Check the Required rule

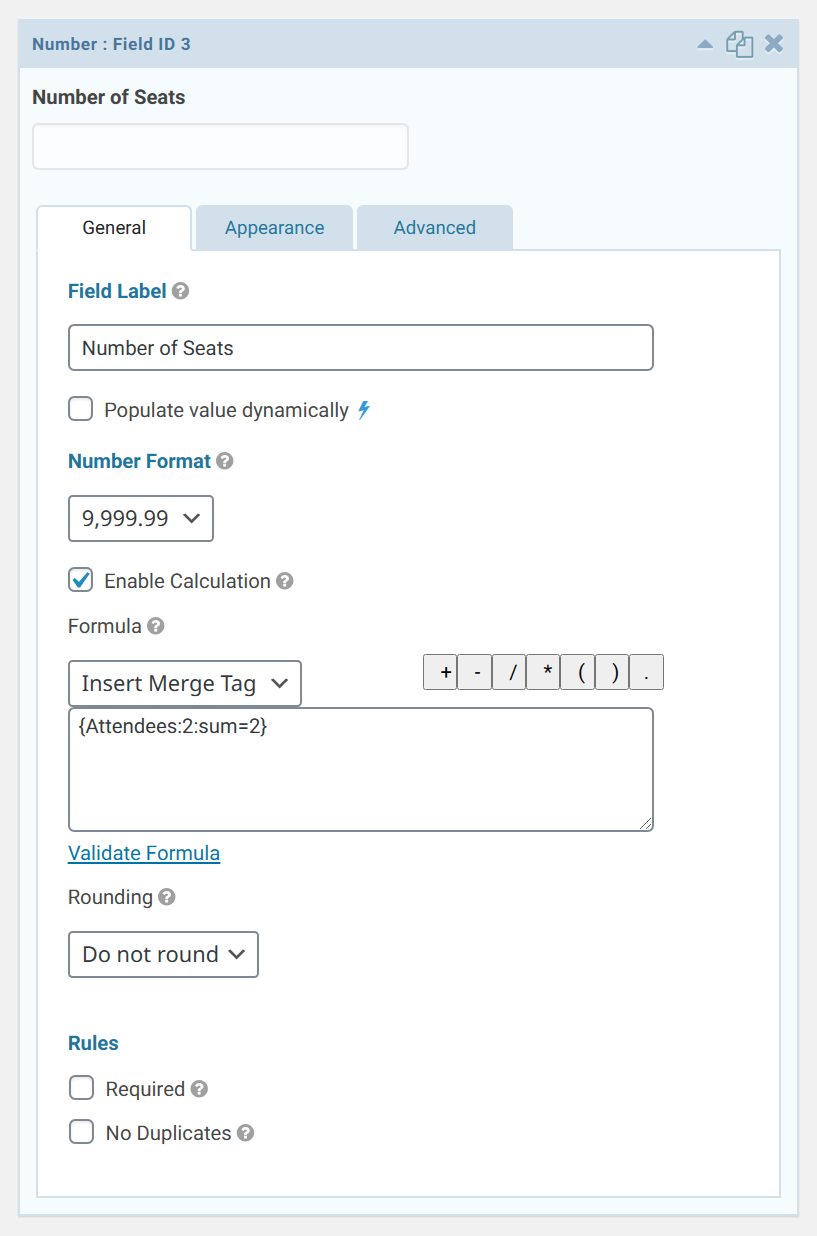pyautogui.click(x=81, y=1087)
